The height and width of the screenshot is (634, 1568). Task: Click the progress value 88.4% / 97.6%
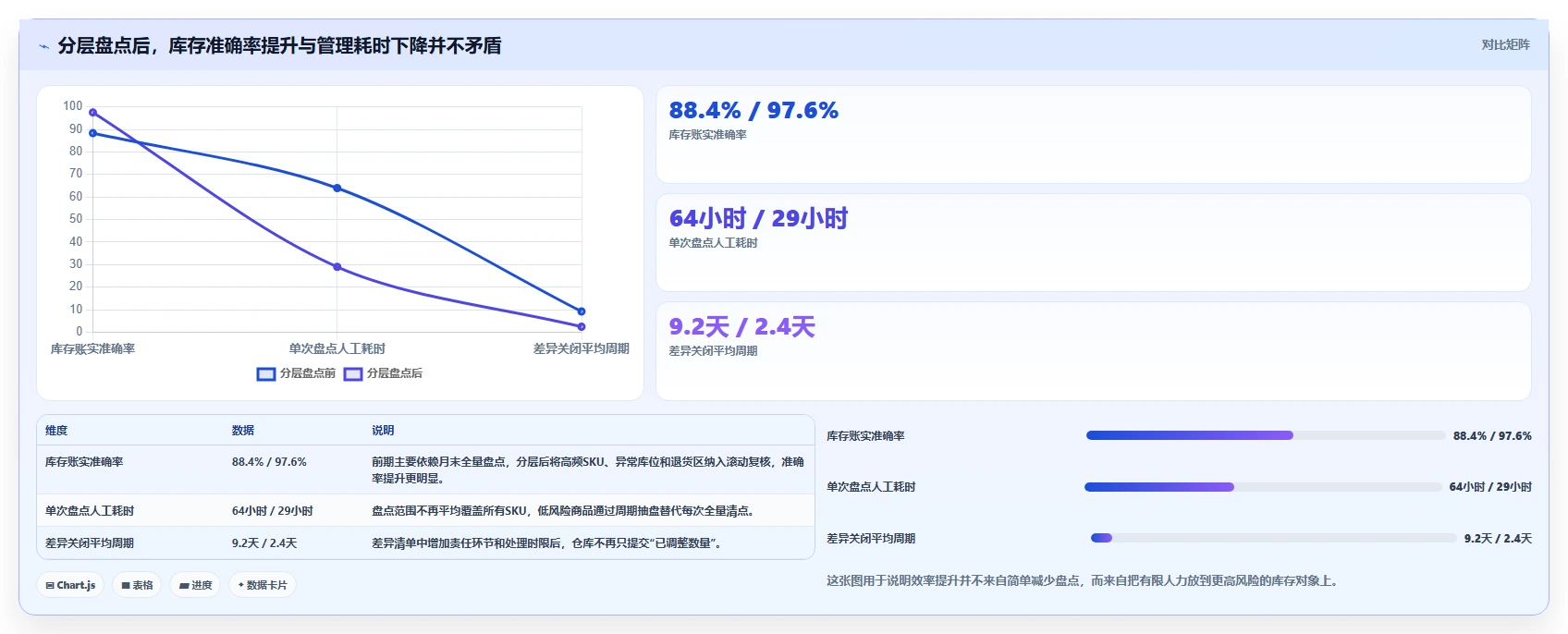coord(1492,436)
